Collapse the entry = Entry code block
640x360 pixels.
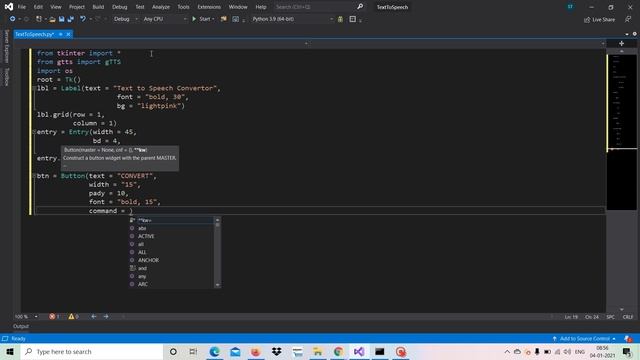[x=34, y=132]
